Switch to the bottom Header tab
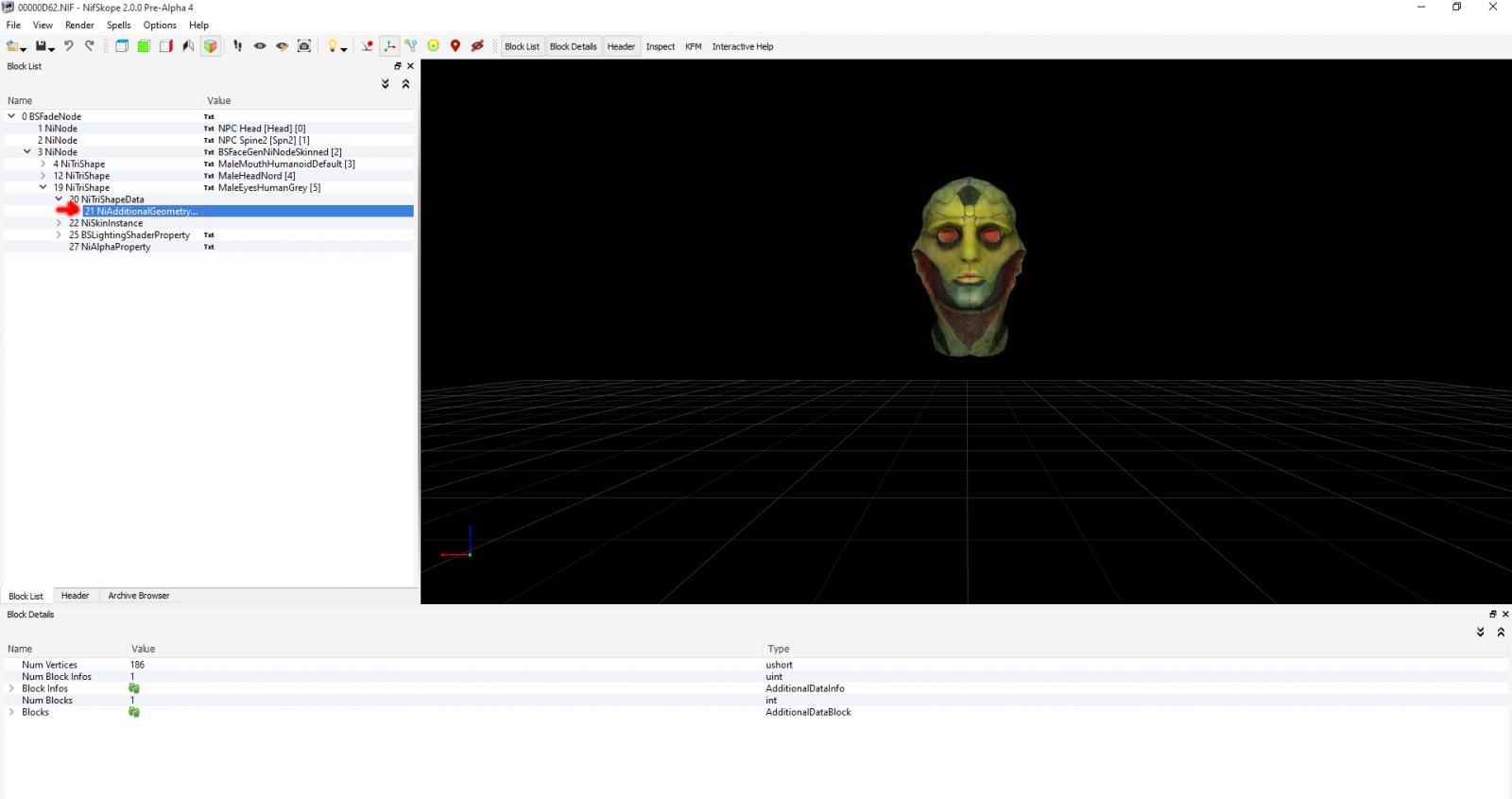Viewport: 1512px width, 799px height. click(x=75, y=596)
